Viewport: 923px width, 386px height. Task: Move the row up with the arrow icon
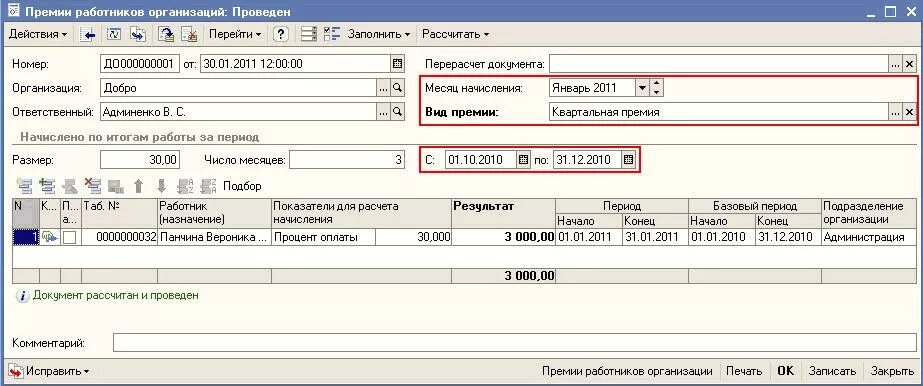coord(138,187)
